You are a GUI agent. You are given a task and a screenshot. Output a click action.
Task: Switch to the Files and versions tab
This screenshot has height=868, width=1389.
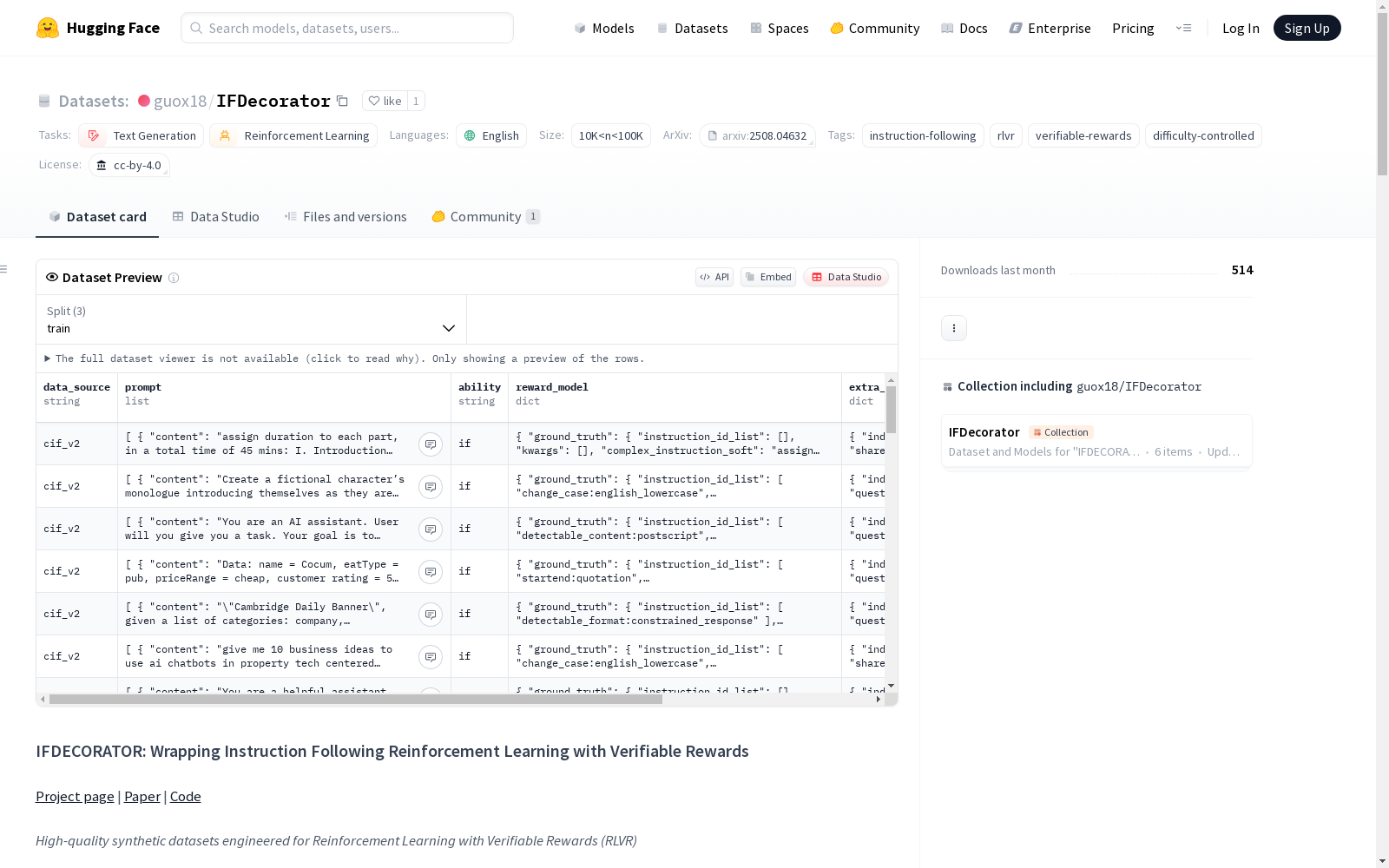346,217
